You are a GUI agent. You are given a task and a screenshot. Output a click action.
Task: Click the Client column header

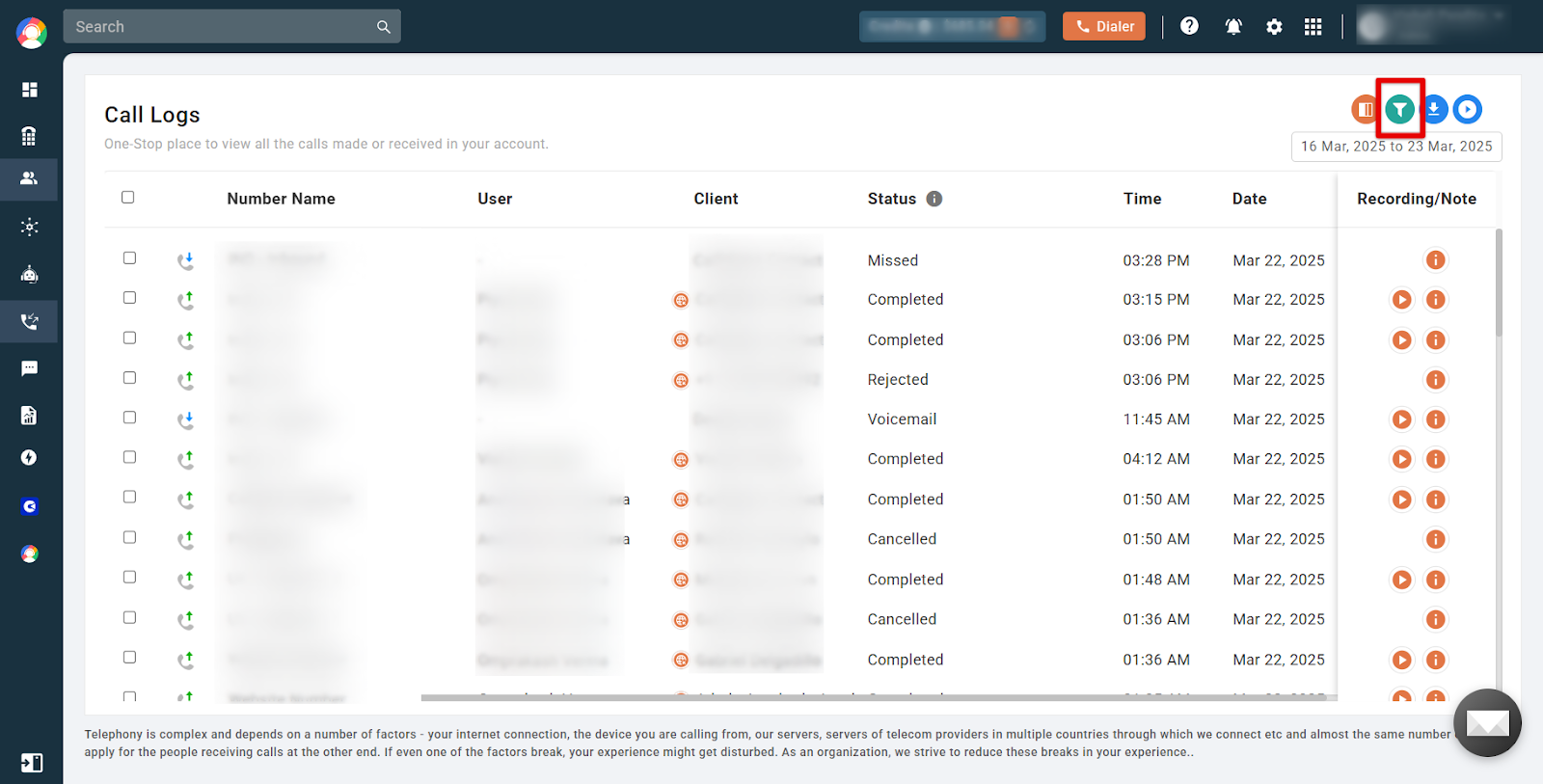716,199
